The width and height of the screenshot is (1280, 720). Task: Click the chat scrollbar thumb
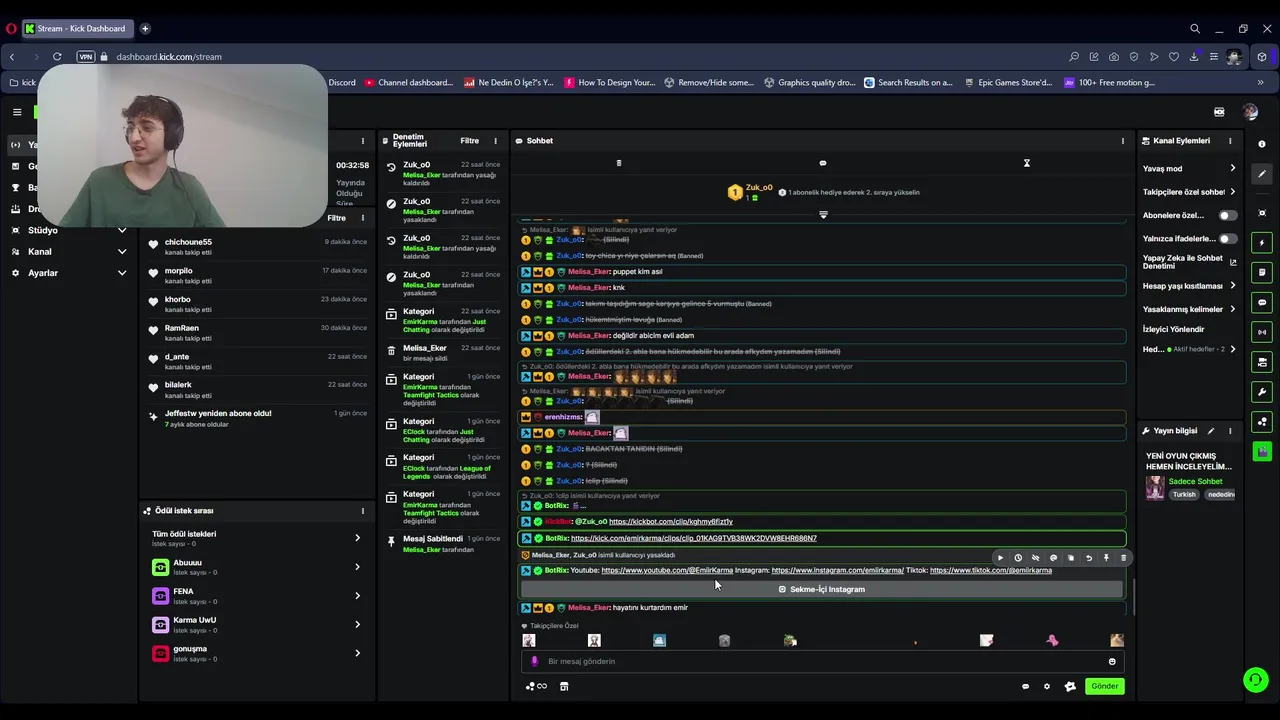point(1133,597)
